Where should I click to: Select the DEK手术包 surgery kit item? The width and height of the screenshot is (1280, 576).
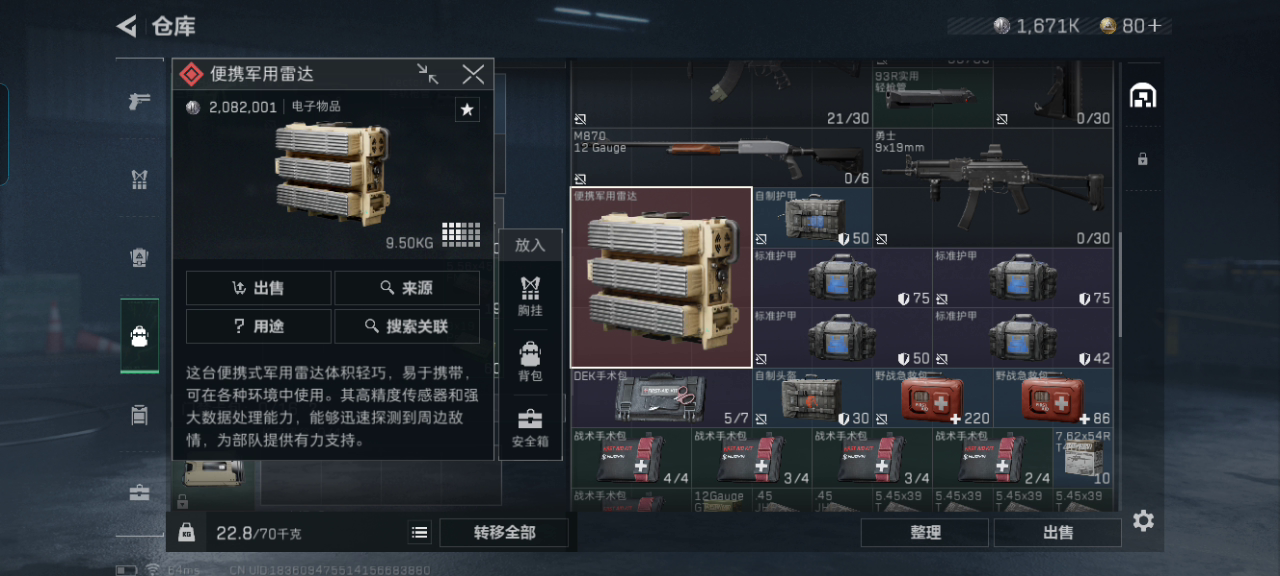(x=661, y=398)
